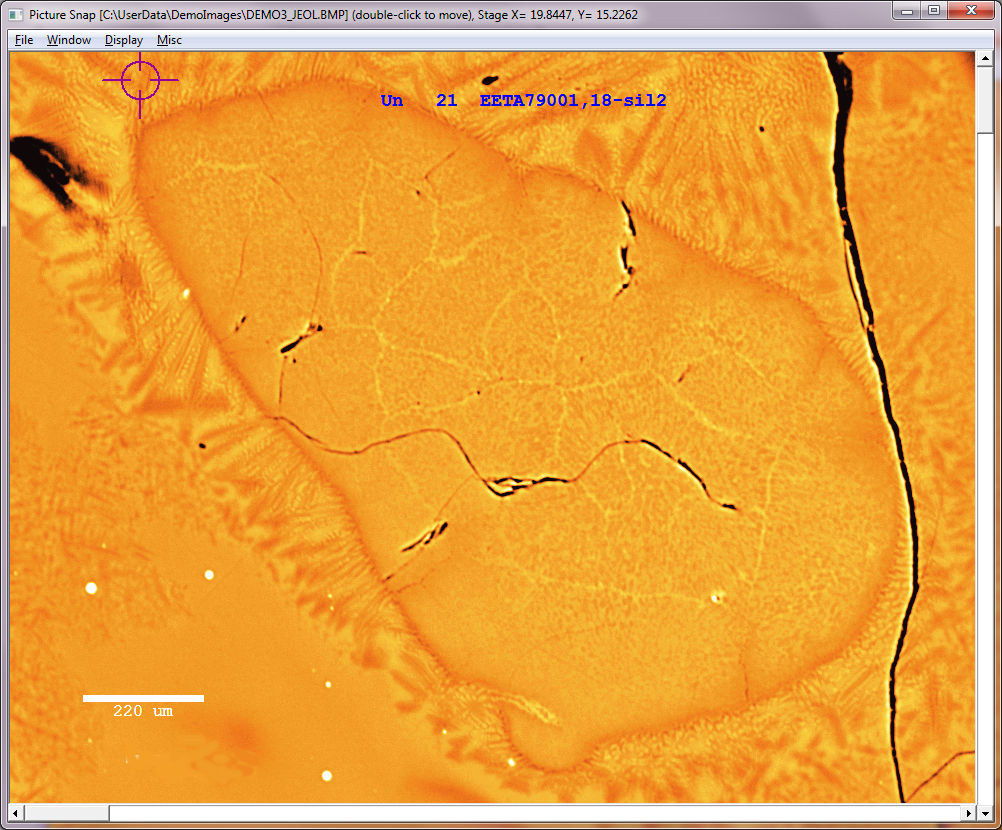Open the File menu
This screenshot has height=830, width=1002.
pyautogui.click(x=24, y=40)
